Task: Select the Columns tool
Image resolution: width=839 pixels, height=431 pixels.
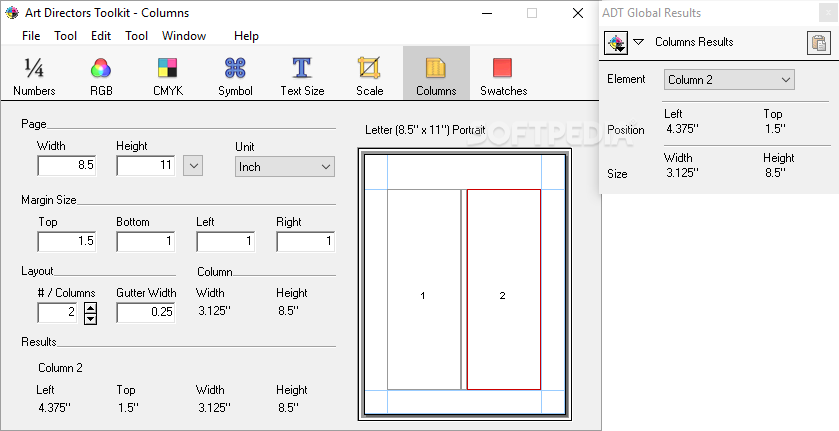Action: (436, 73)
